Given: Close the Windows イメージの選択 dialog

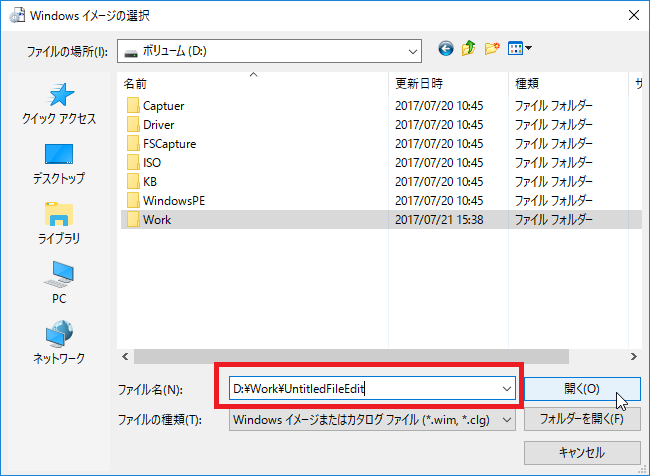Looking at the screenshot, I should (633, 15).
